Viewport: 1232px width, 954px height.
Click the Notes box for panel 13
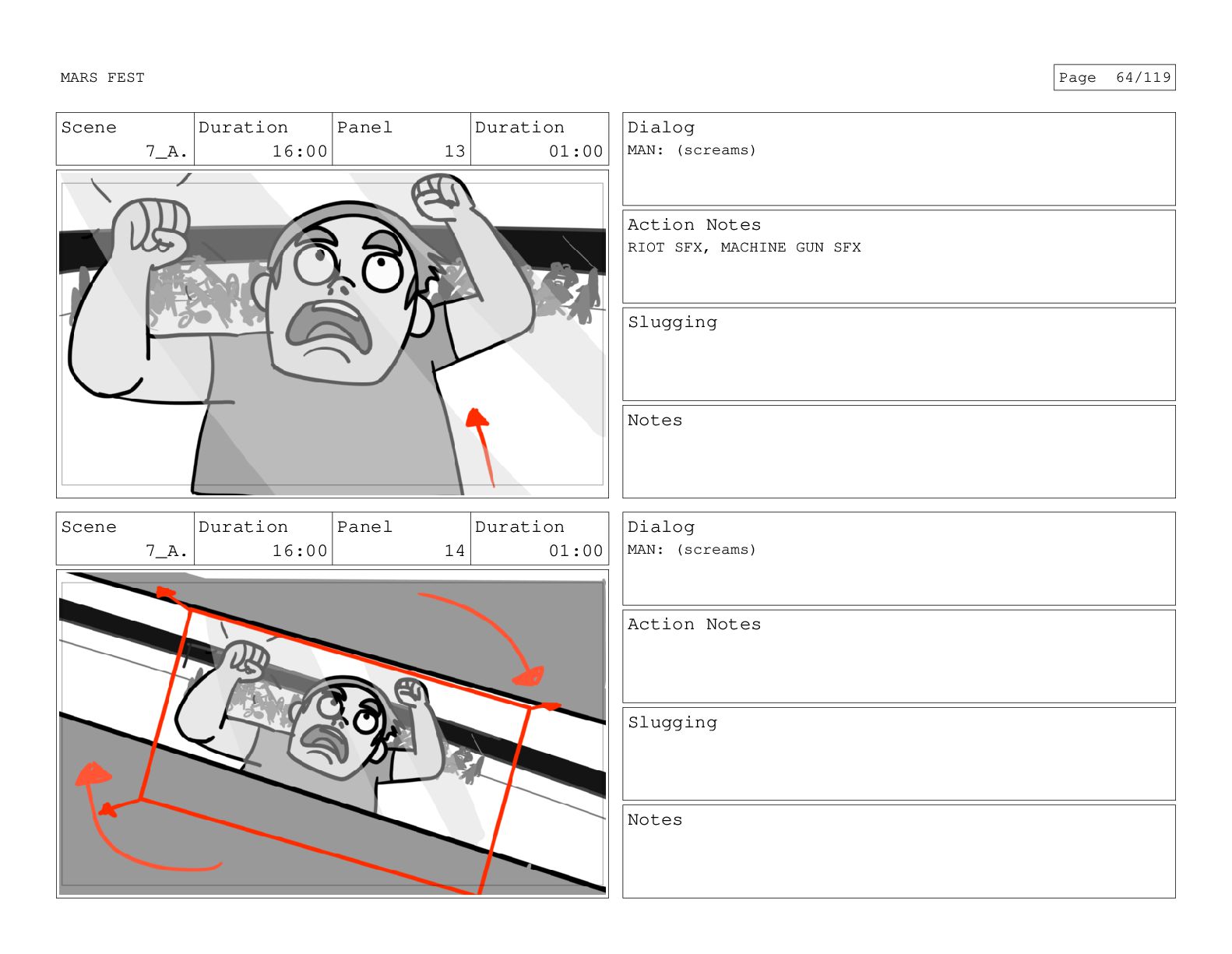pos(899,452)
